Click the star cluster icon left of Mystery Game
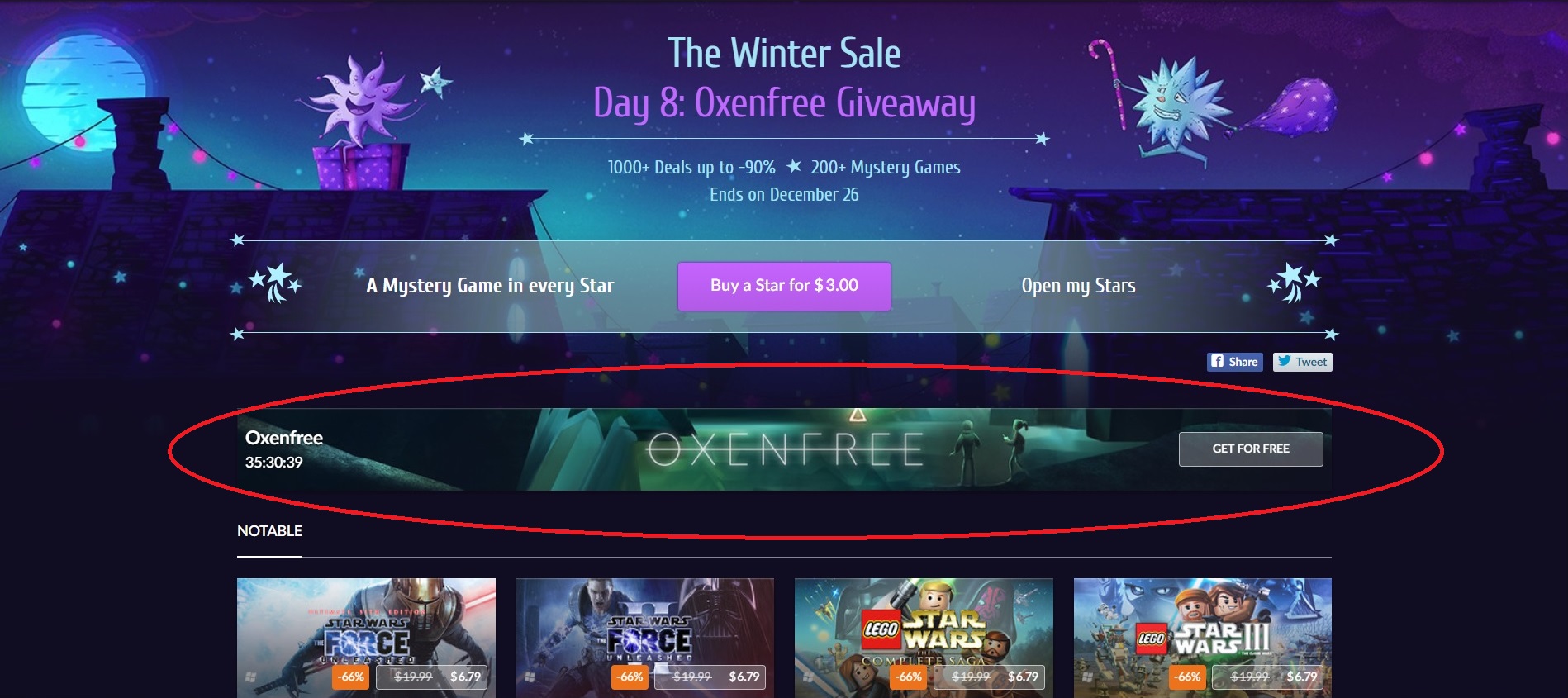Screen dimensions: 1568x698 tap(276, 283)
